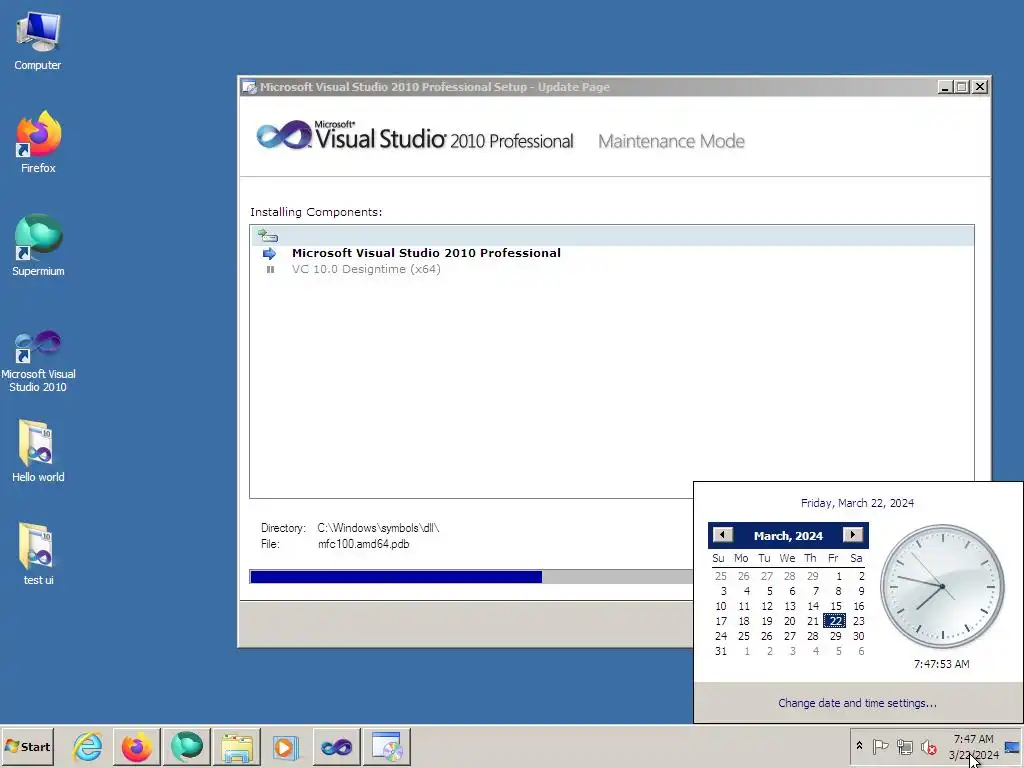Click the blue arrow in-progress icon

(x=269, y=253)
